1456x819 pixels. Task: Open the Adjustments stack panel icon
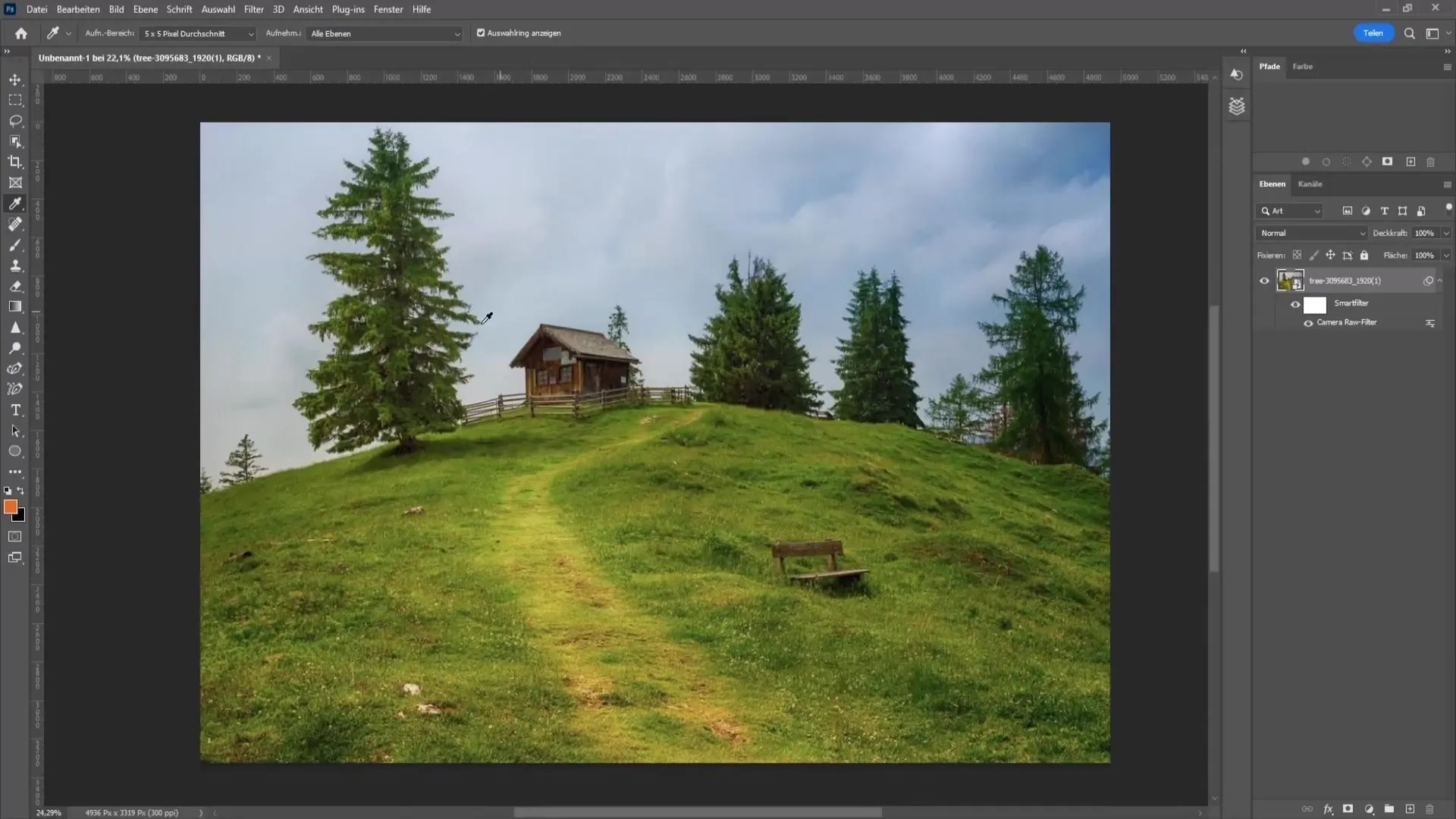coord(1237,106)
